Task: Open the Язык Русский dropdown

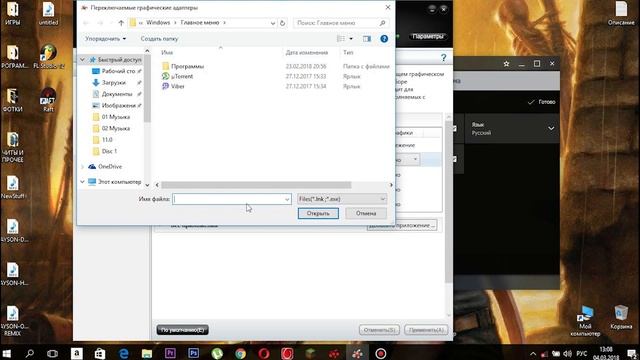Action: (x=512, y=129)
